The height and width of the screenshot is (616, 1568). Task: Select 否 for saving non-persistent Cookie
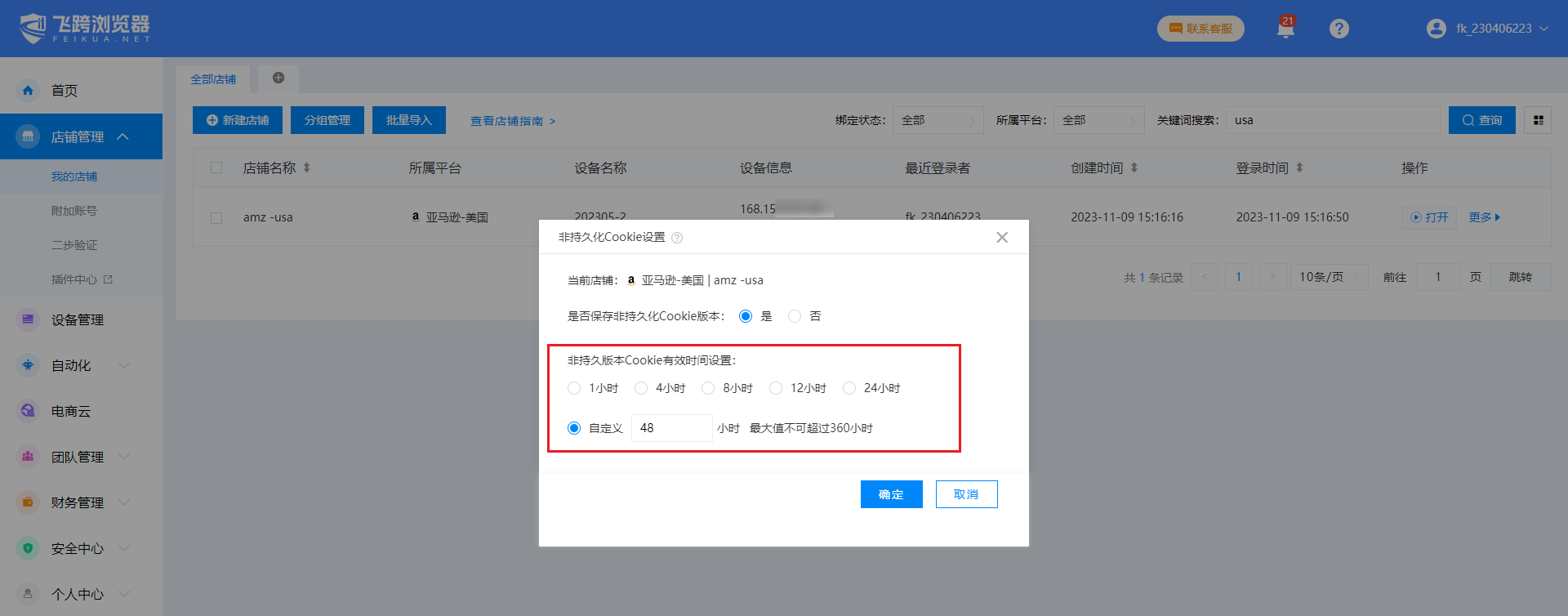795,316
